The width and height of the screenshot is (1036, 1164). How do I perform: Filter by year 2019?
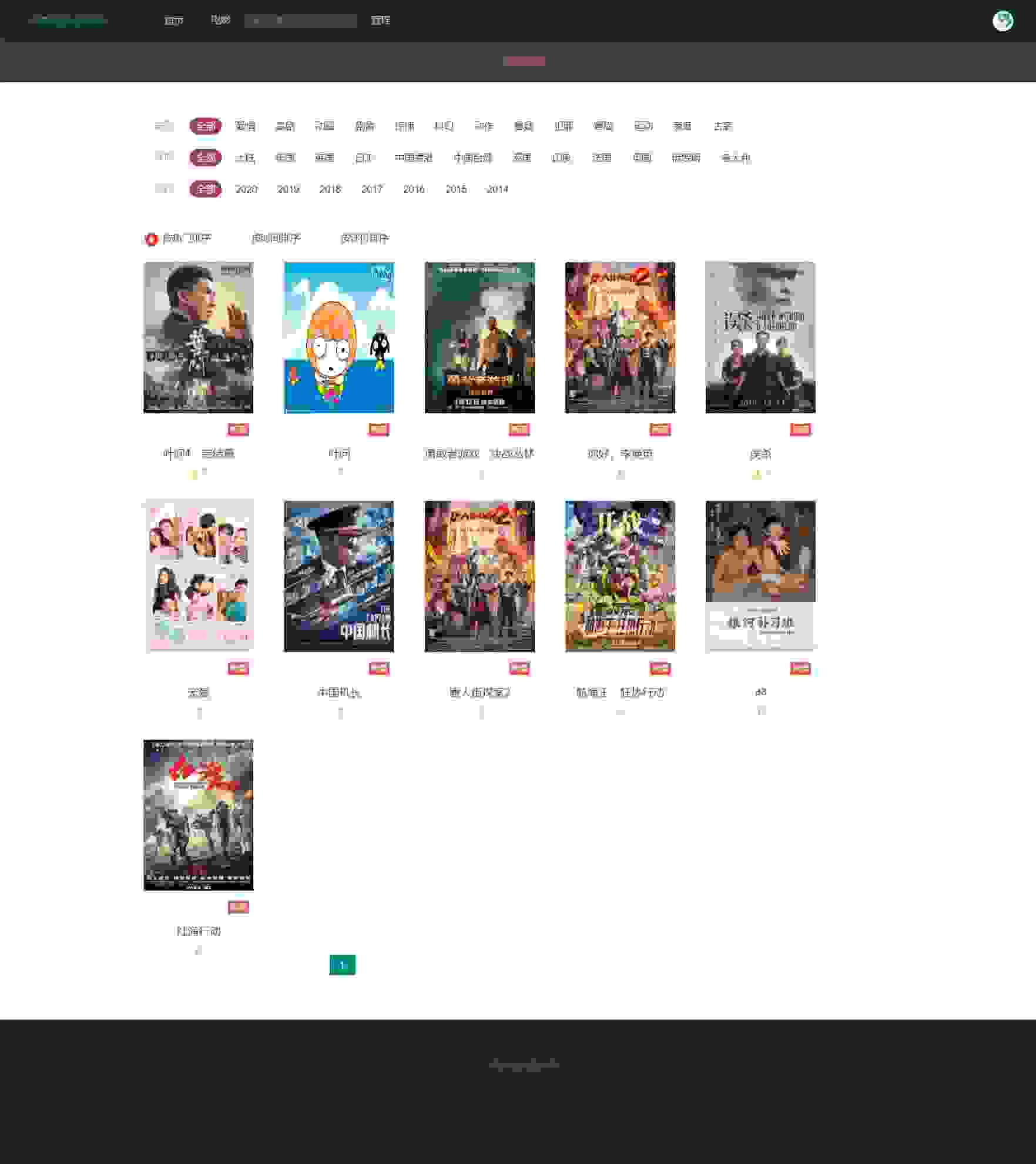[x=289, y=189]
